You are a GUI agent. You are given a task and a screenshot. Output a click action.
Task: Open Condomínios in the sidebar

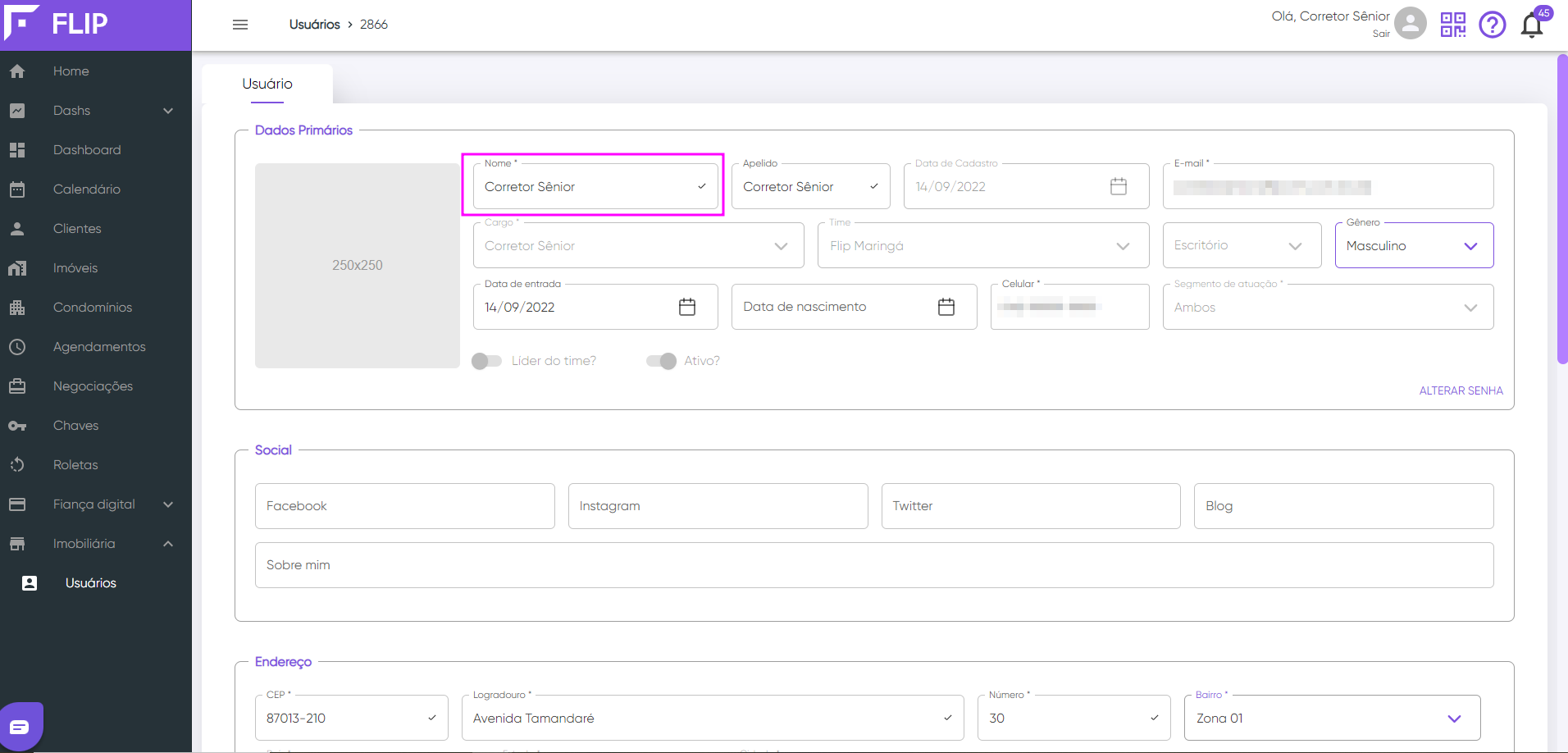93,308
